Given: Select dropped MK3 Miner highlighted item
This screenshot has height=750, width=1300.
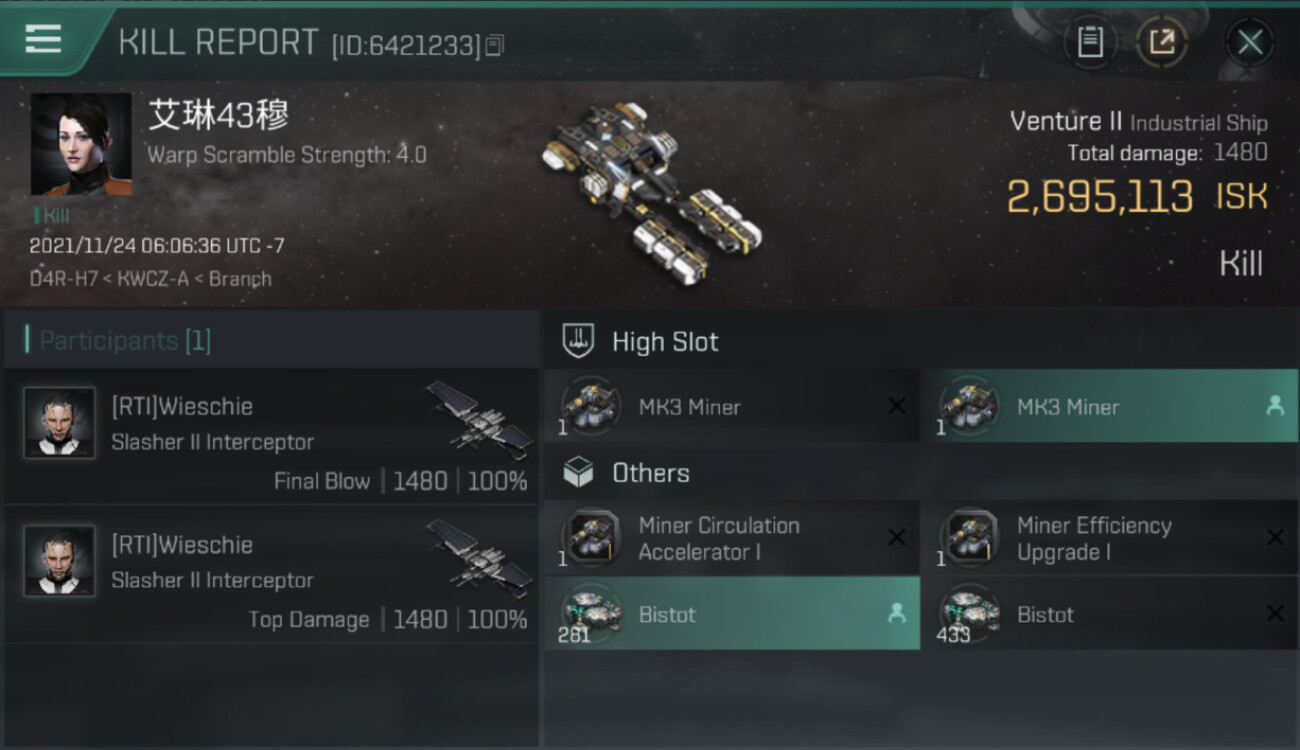Looking at the screenshot, I should click(x=1109, y=406).
